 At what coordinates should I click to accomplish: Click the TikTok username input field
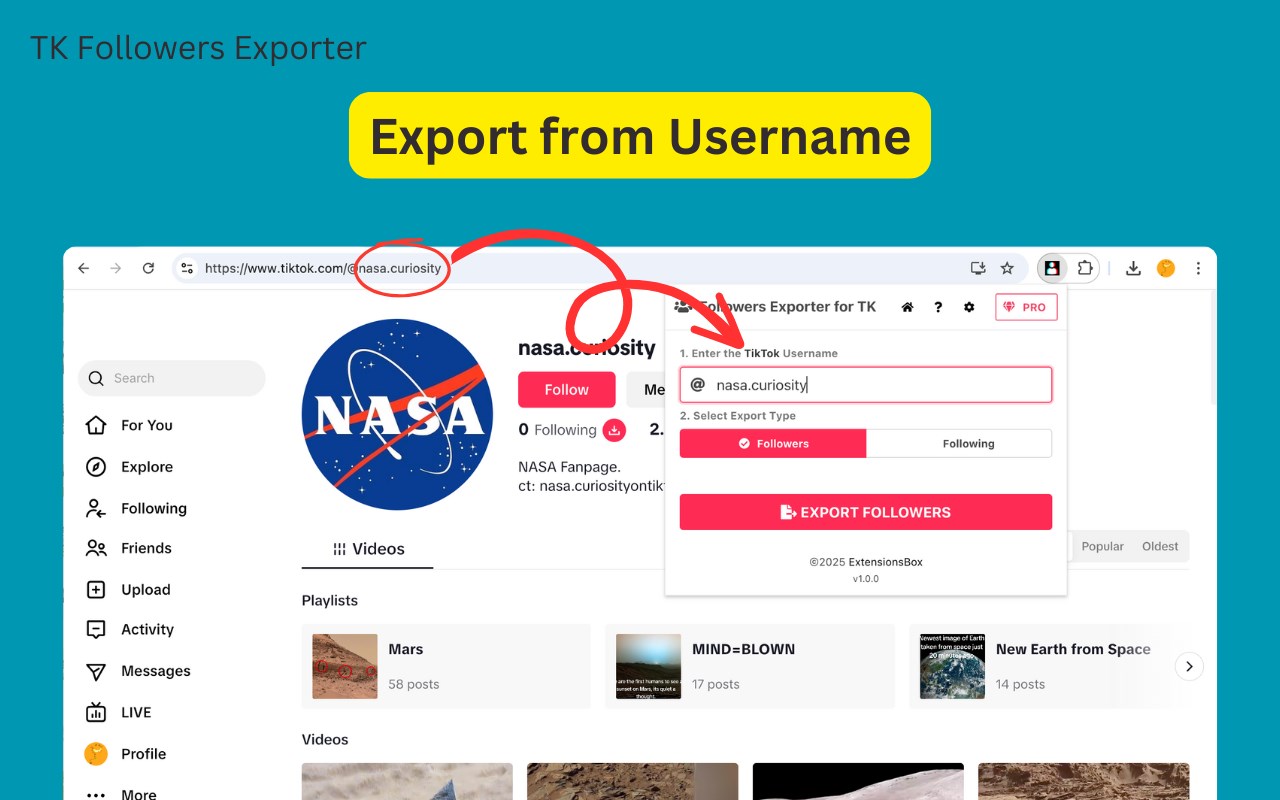[x=866, y=385]
